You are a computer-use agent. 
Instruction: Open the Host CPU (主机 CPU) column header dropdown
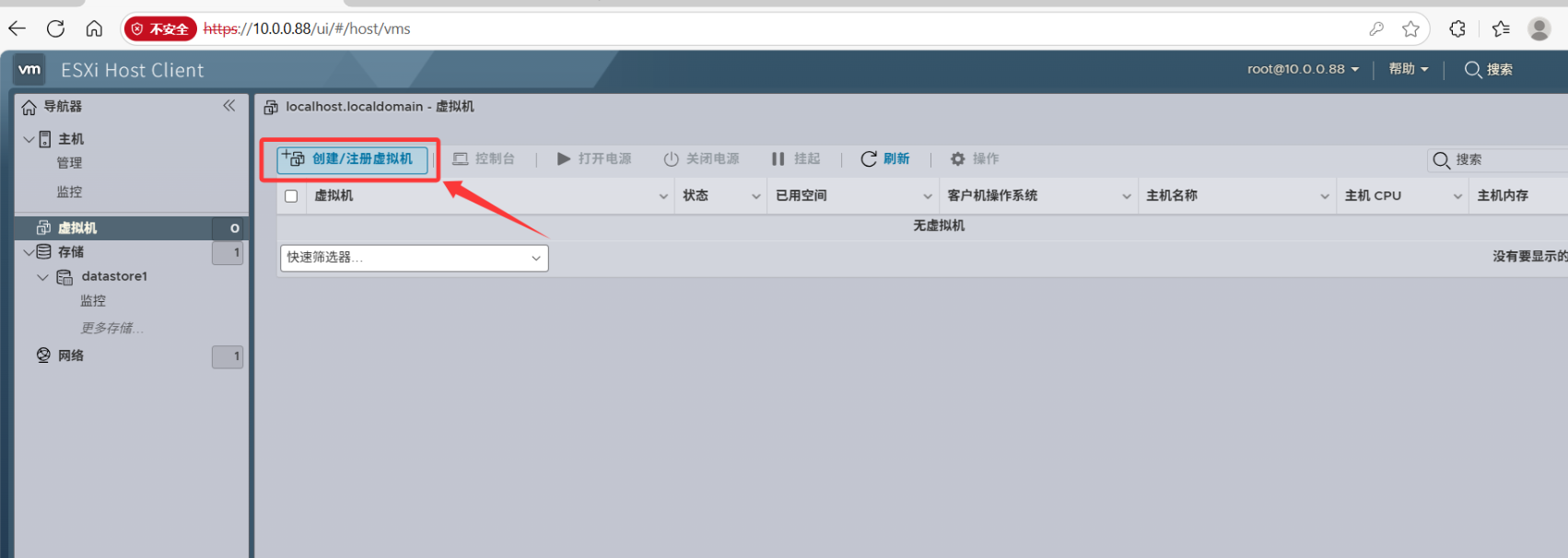pyautogui.click(x=1457, y=196)
